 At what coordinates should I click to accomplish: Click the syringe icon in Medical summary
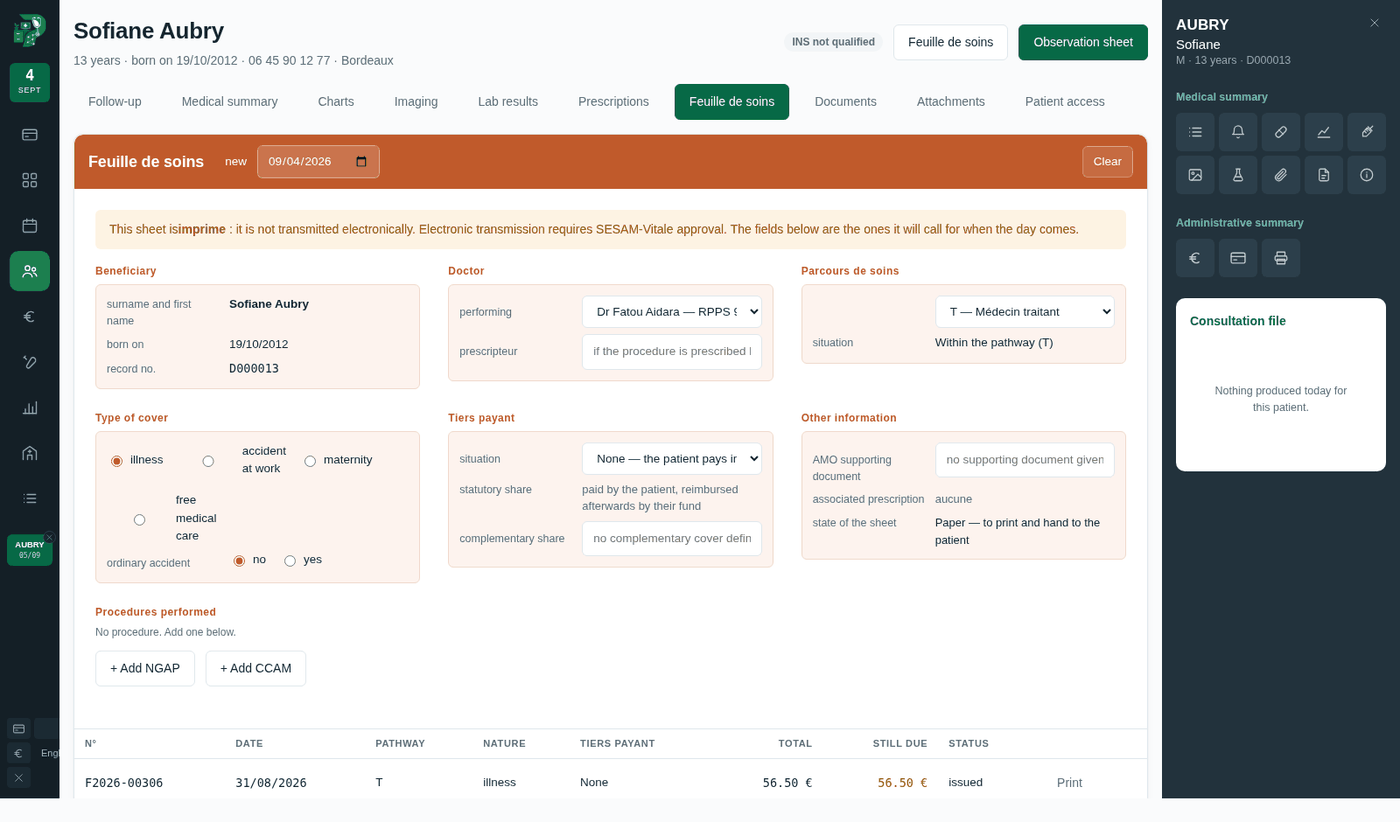[x=1367, y=132]
